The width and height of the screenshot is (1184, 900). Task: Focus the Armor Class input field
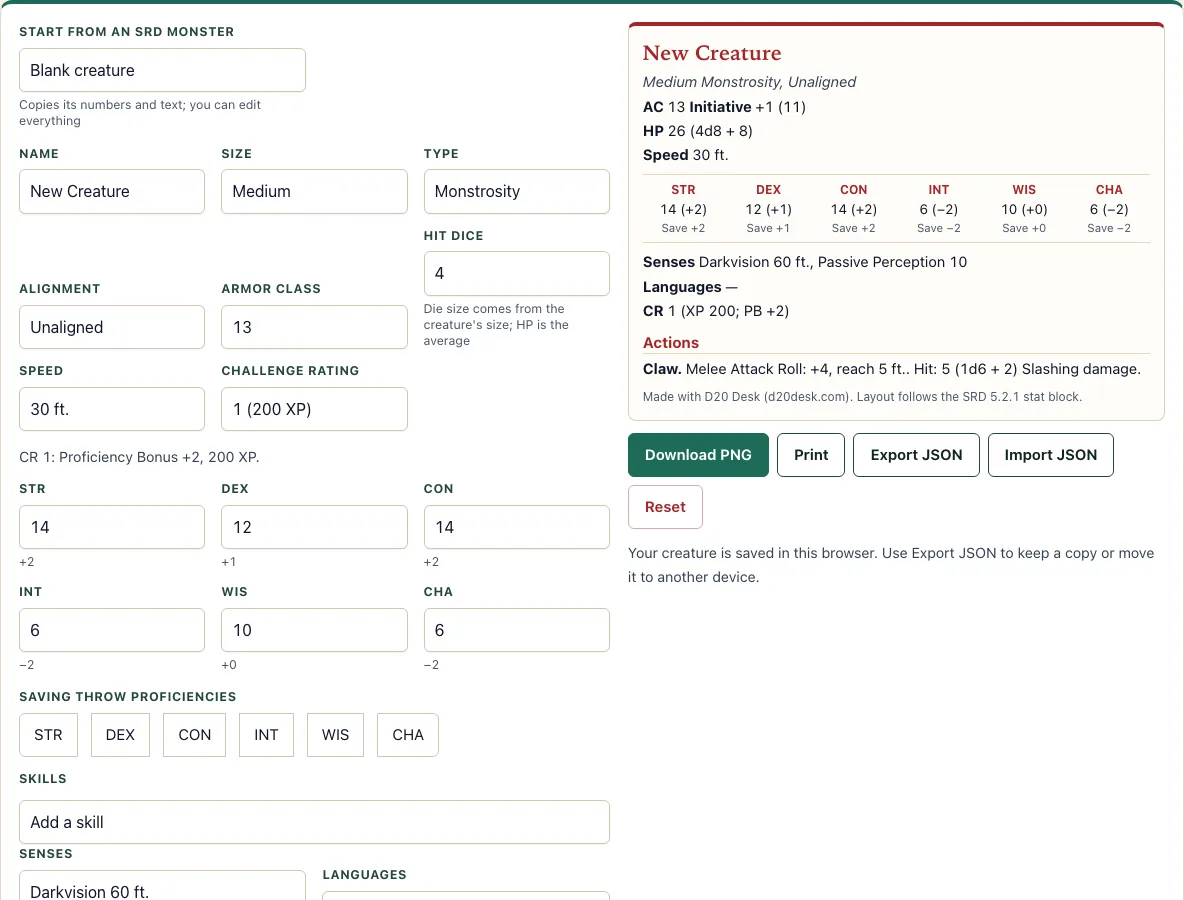click(x=314, y=327)
